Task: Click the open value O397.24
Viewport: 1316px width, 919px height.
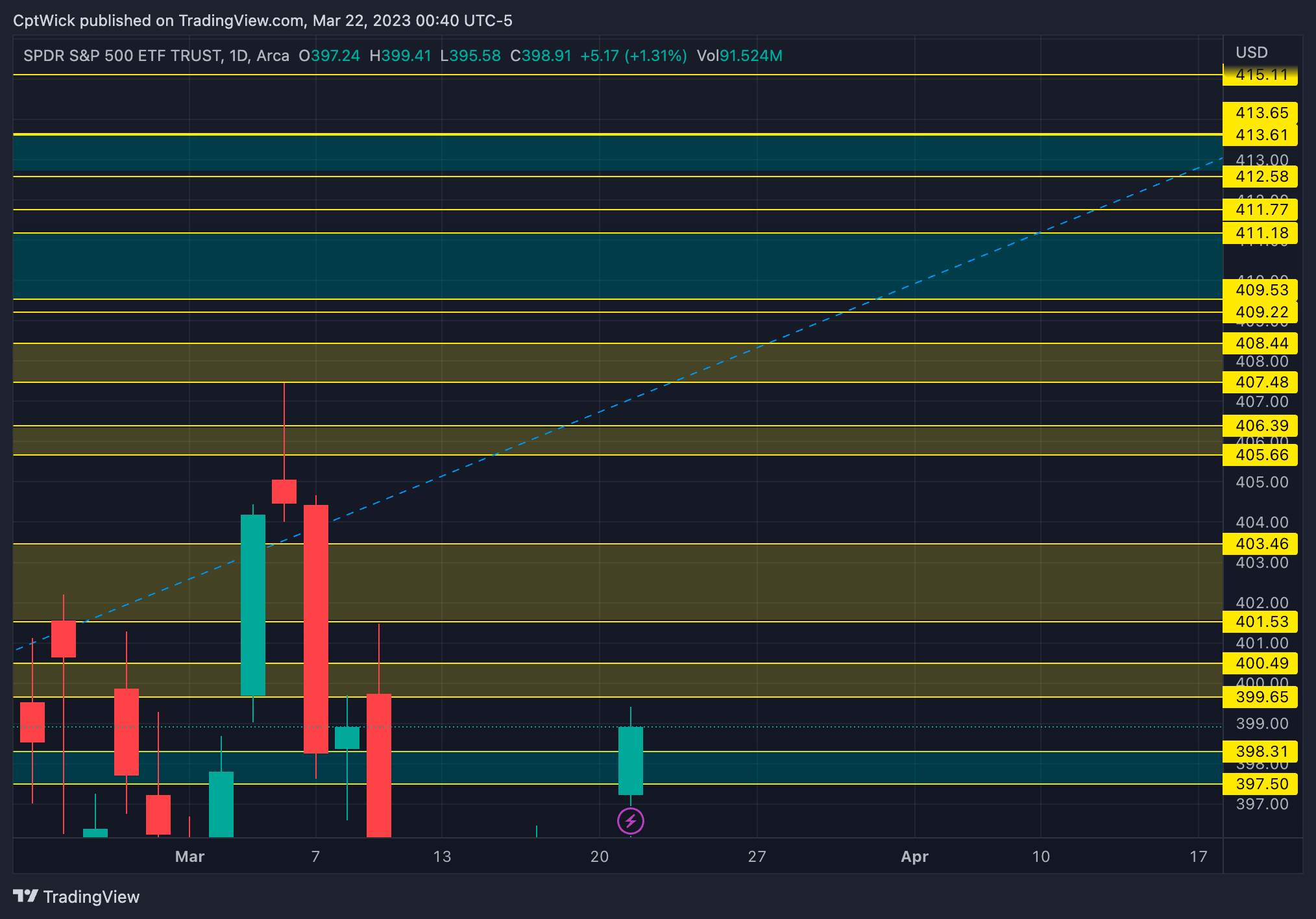Action: click(x=329, y=56)
